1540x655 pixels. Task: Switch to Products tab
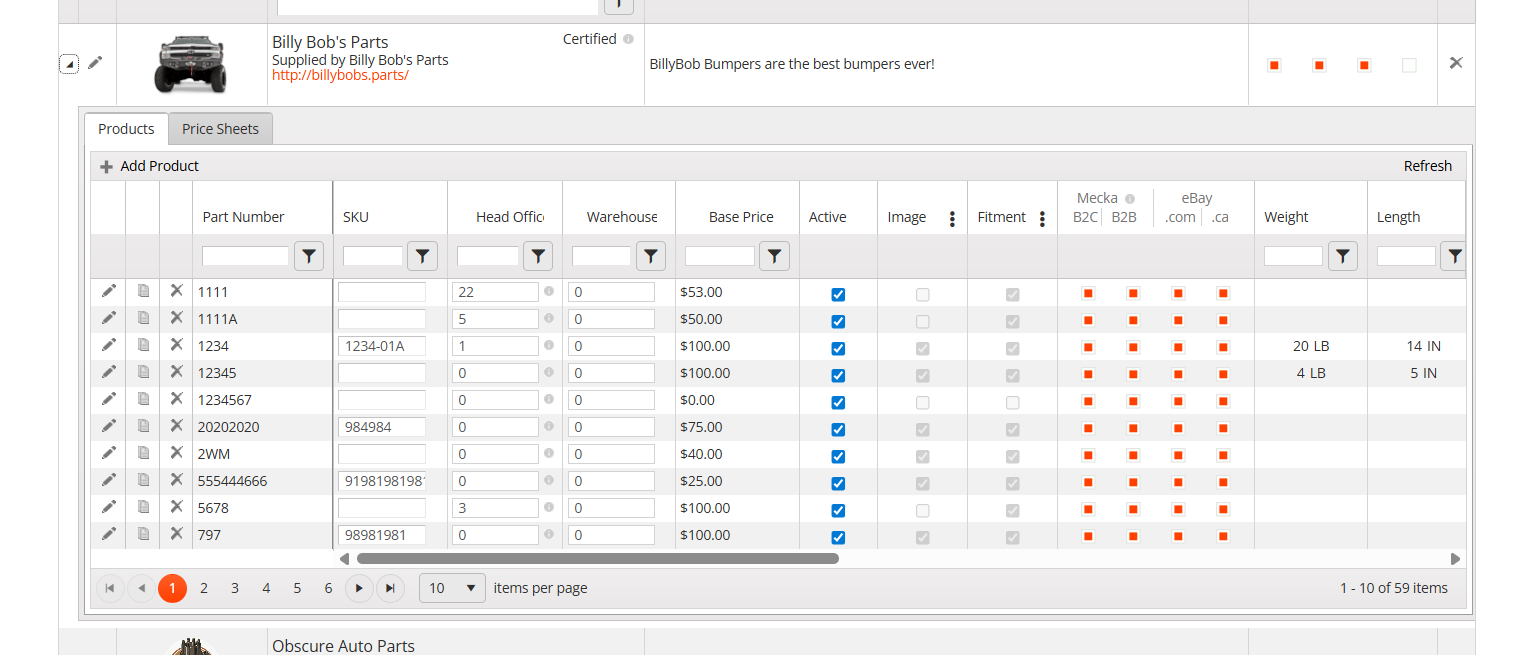(x=126, y=129)
